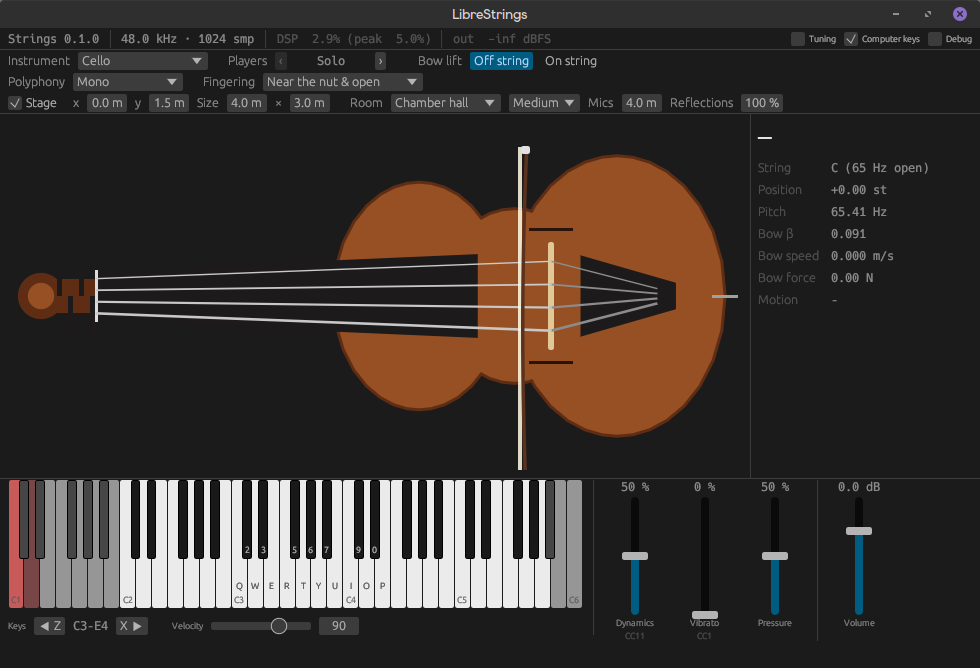Click piano key labeled P
Screen dimensions: 980x668
(382, 587)
